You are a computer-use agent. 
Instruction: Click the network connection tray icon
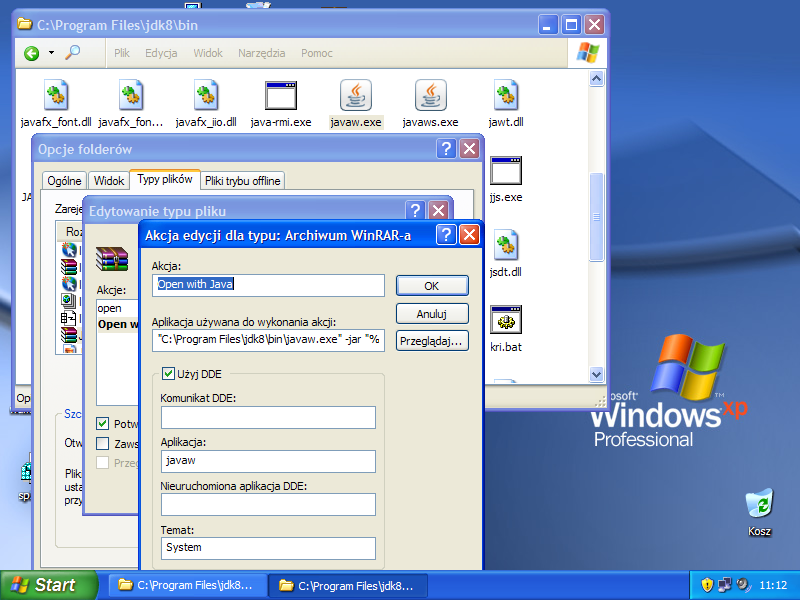tap(724, 585)
